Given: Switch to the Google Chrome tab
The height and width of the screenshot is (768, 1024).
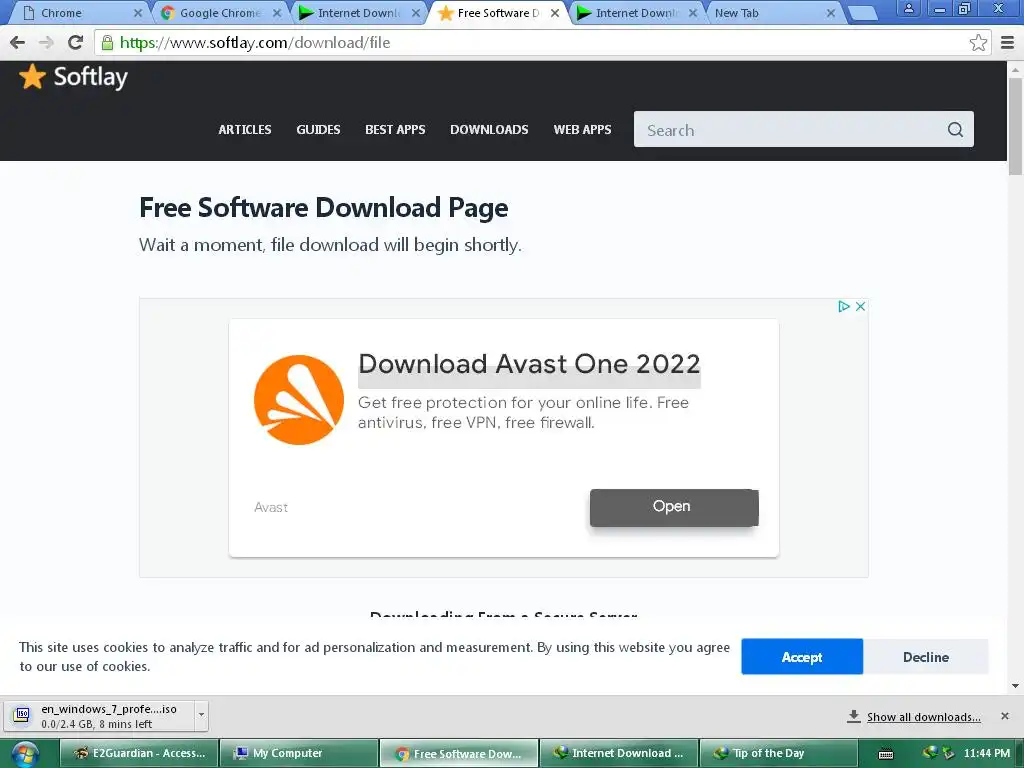Looking at the screenshot, I should pos(220,12).
